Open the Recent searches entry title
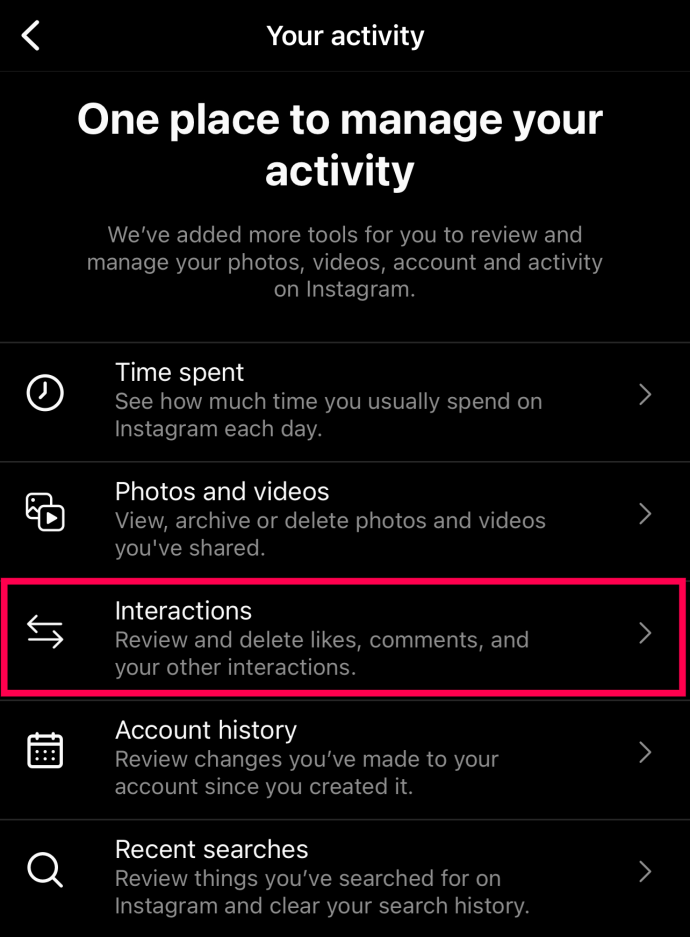Viewport: 690px width, 937px height. coord(211,849)
